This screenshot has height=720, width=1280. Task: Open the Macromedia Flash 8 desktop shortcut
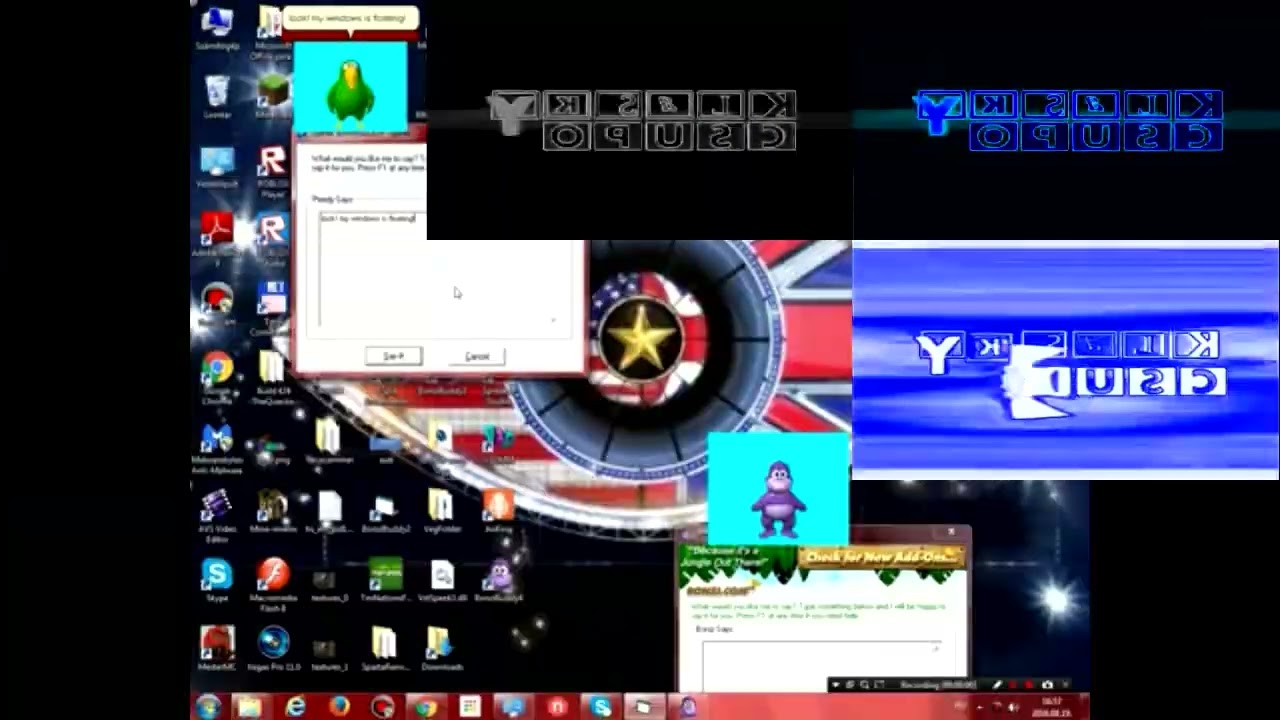273,583
